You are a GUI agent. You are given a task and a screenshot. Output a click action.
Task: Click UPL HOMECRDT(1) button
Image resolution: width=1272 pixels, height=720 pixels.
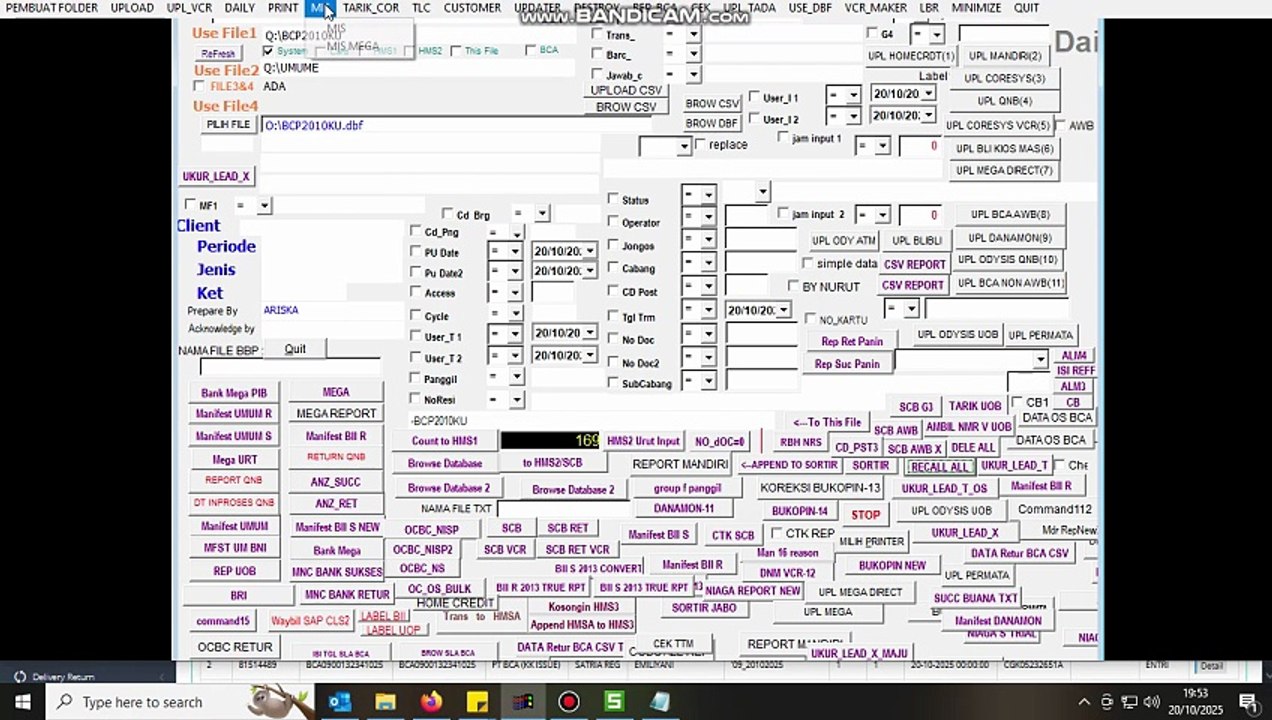910,56
